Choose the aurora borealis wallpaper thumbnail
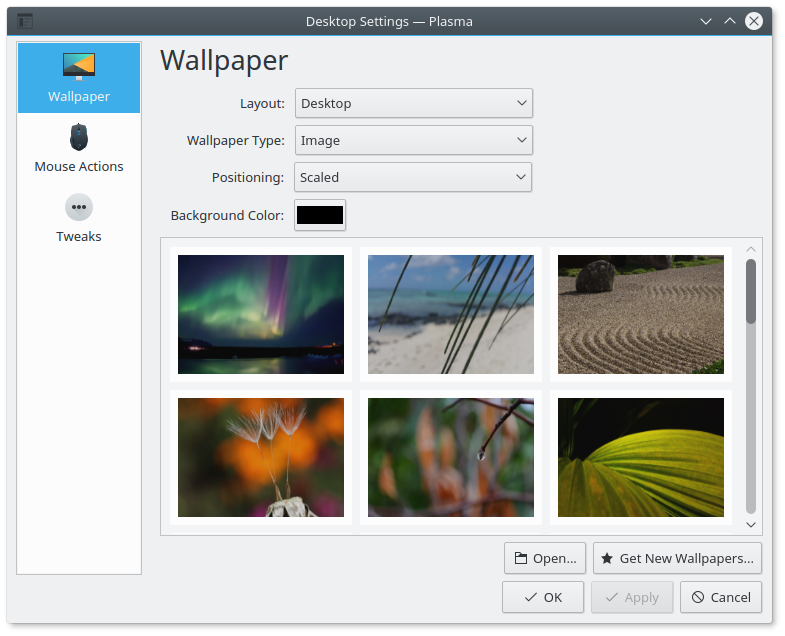Viewport: 785px width, 636px height. click(261, 314)
